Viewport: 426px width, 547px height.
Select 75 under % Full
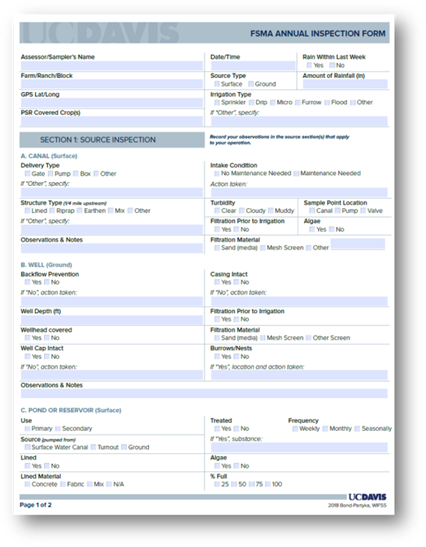tap(252, 484)
